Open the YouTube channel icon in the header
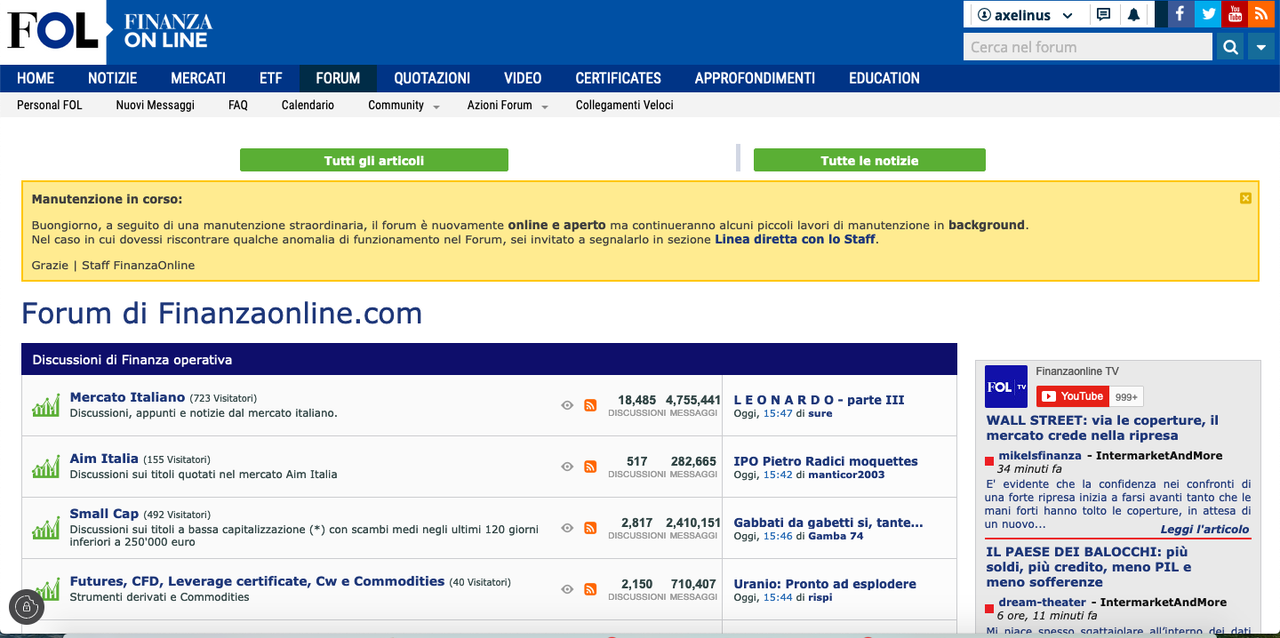The height and width of the screenshot is (638, 1280). click(x=1235, y=14)
